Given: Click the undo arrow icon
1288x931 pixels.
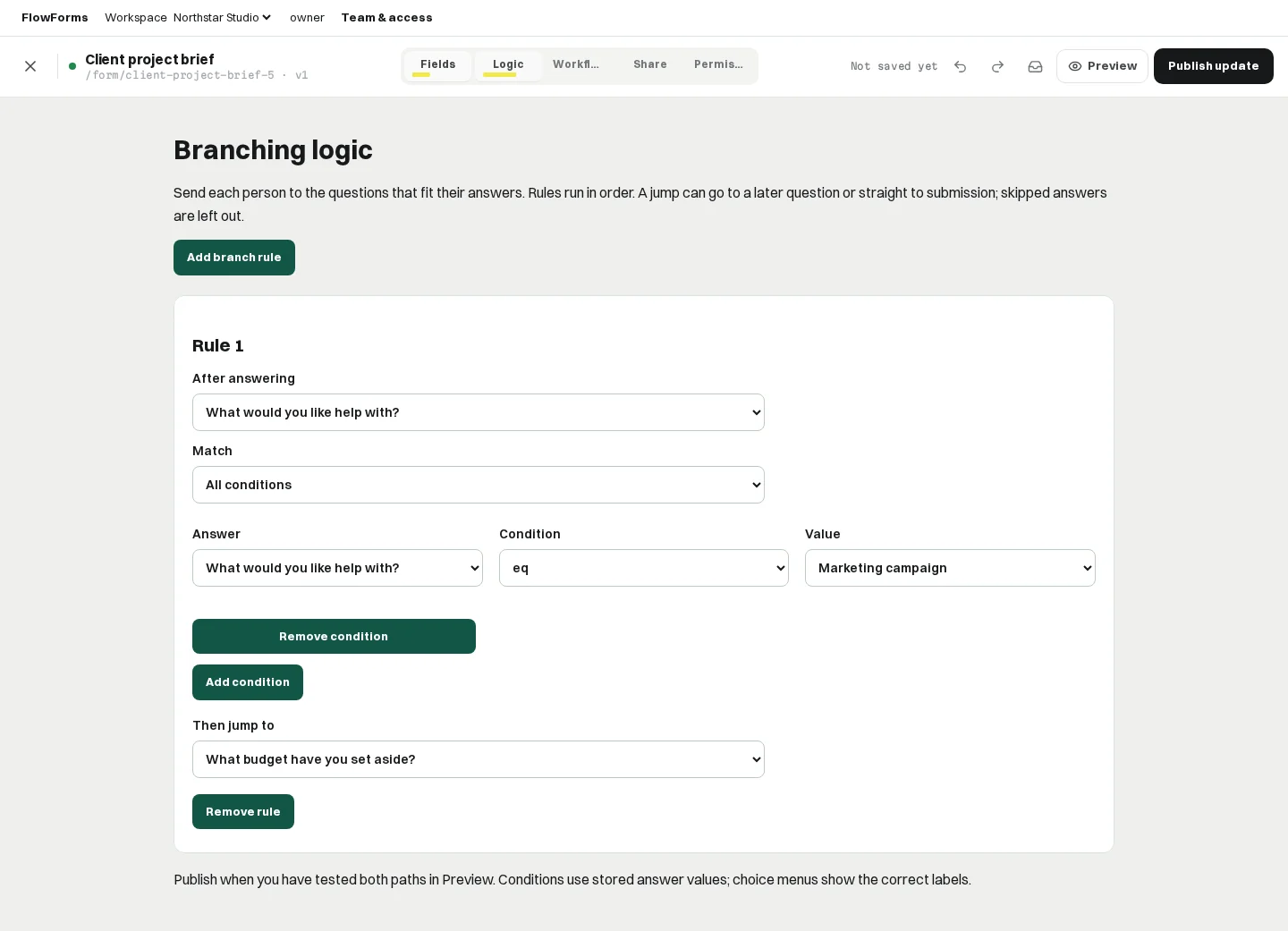Looking at the screenshot, I should coord(961,66).
